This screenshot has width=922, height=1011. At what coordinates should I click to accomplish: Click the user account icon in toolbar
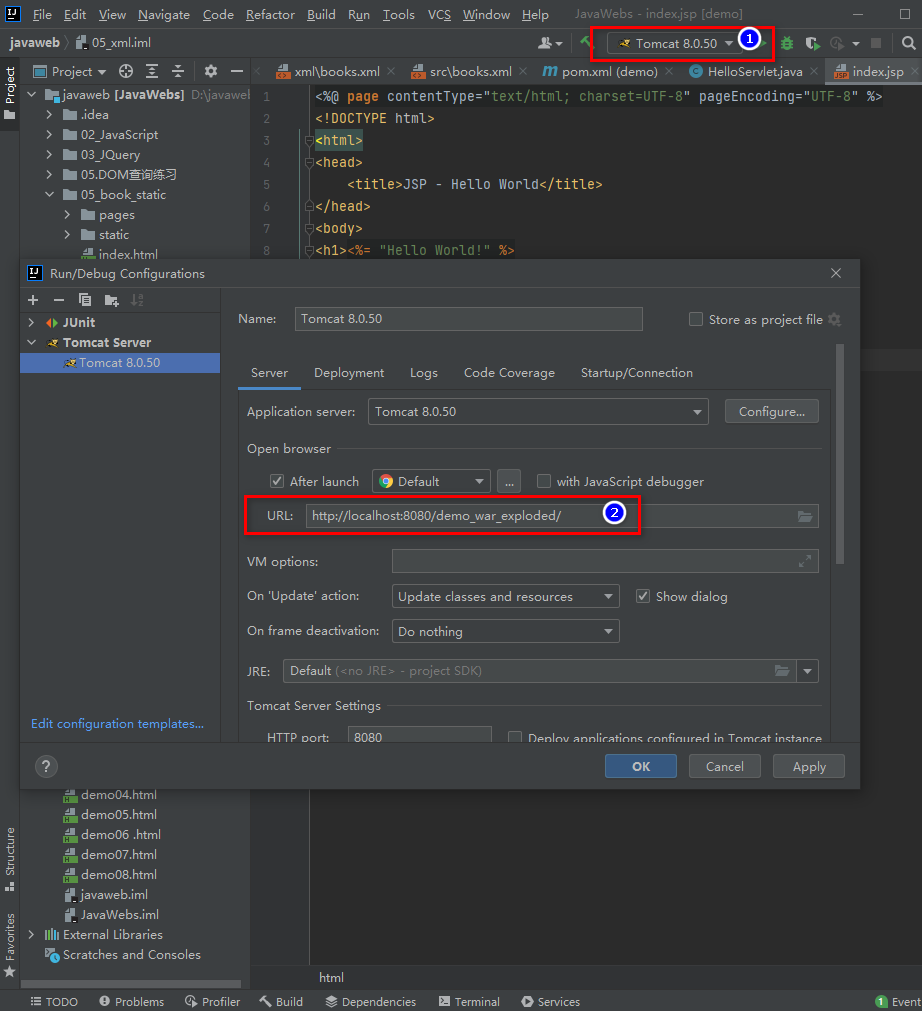click(x=549, y=43)
